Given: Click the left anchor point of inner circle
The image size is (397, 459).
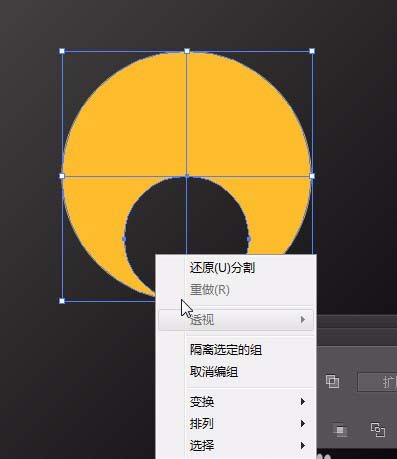Looking at the screenshot, I should pyautogui.click(x=124, y=239).
